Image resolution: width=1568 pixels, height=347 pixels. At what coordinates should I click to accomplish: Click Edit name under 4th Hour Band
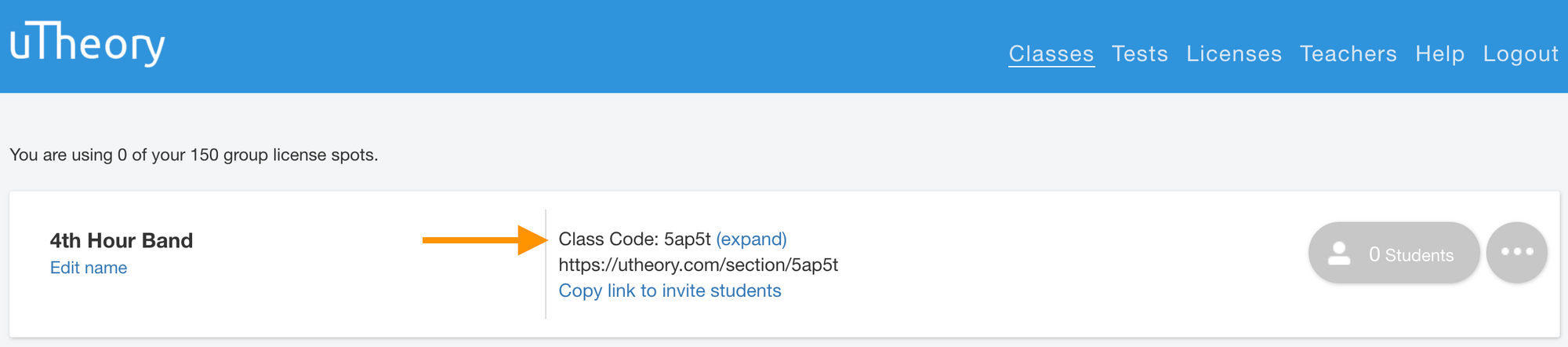(x=89, y=268)
